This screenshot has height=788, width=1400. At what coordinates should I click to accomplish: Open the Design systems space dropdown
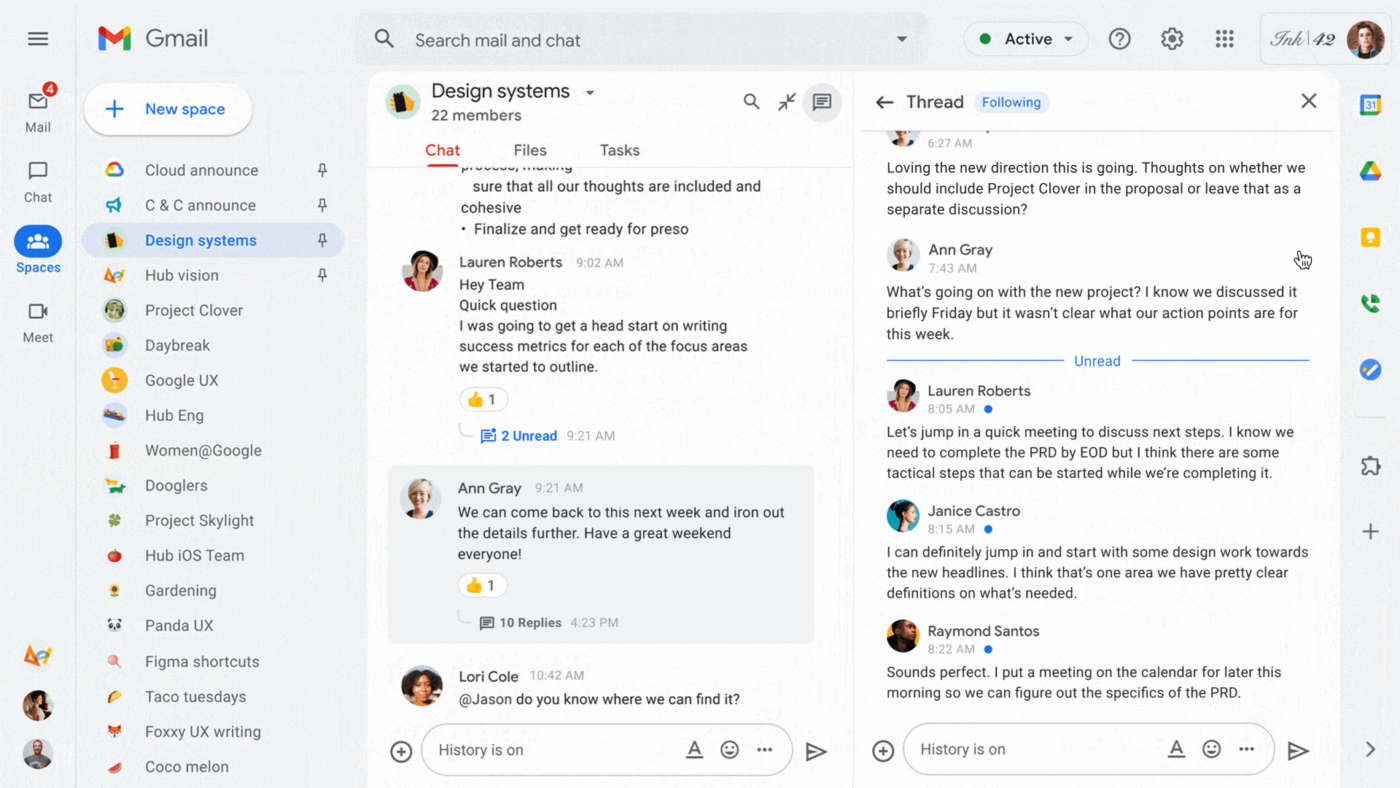click(590, 90)
